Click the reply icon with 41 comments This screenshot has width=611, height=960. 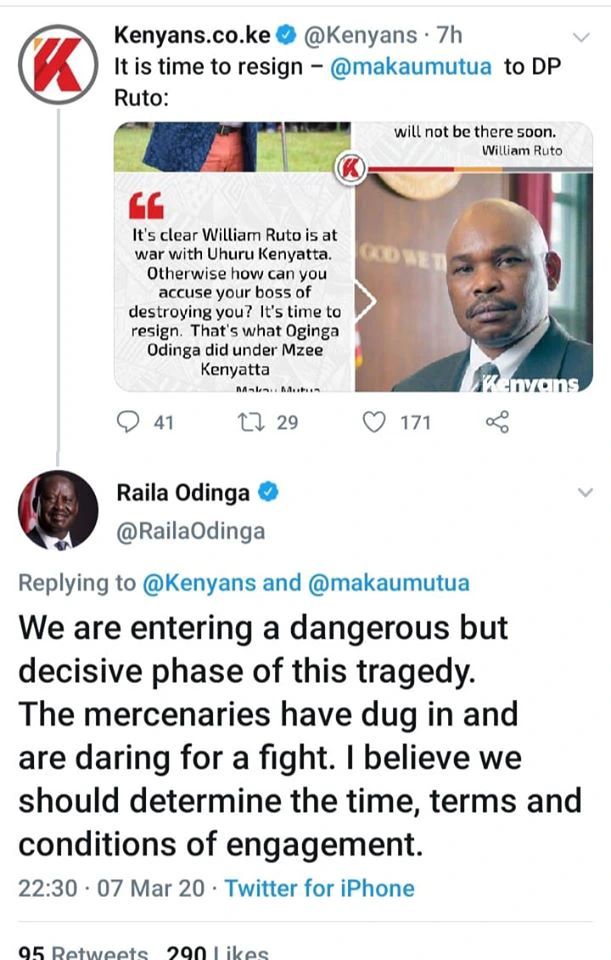128,422
